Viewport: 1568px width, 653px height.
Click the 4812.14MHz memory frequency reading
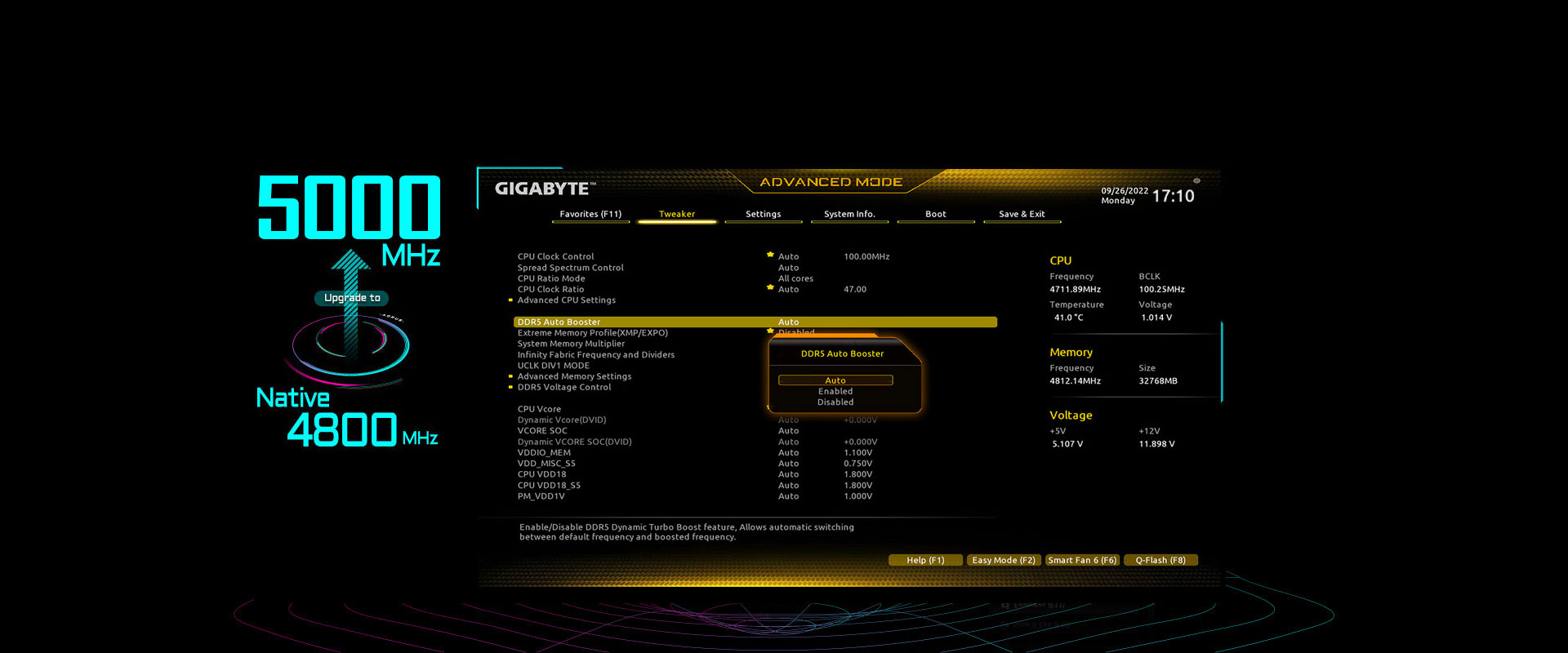[1076, 381]
